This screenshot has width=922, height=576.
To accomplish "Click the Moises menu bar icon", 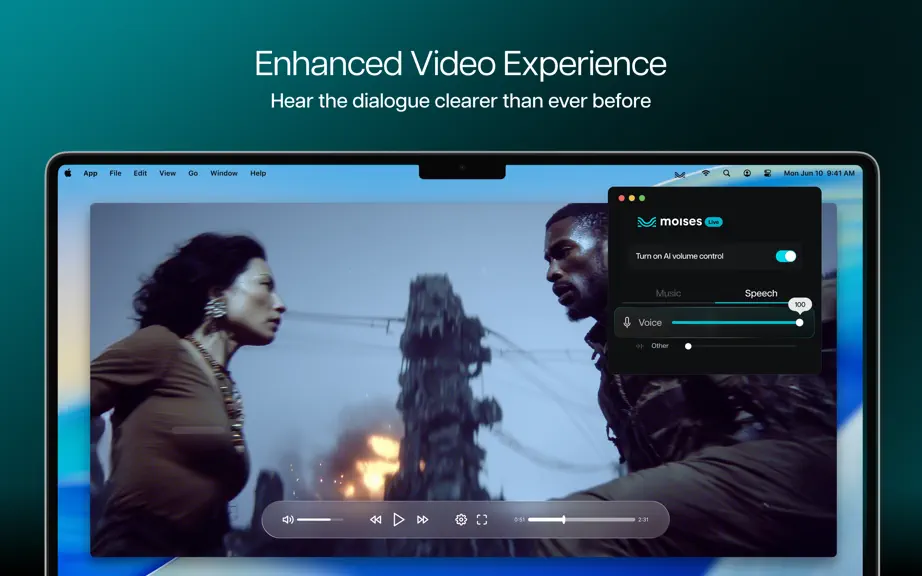I will (680, 174).
